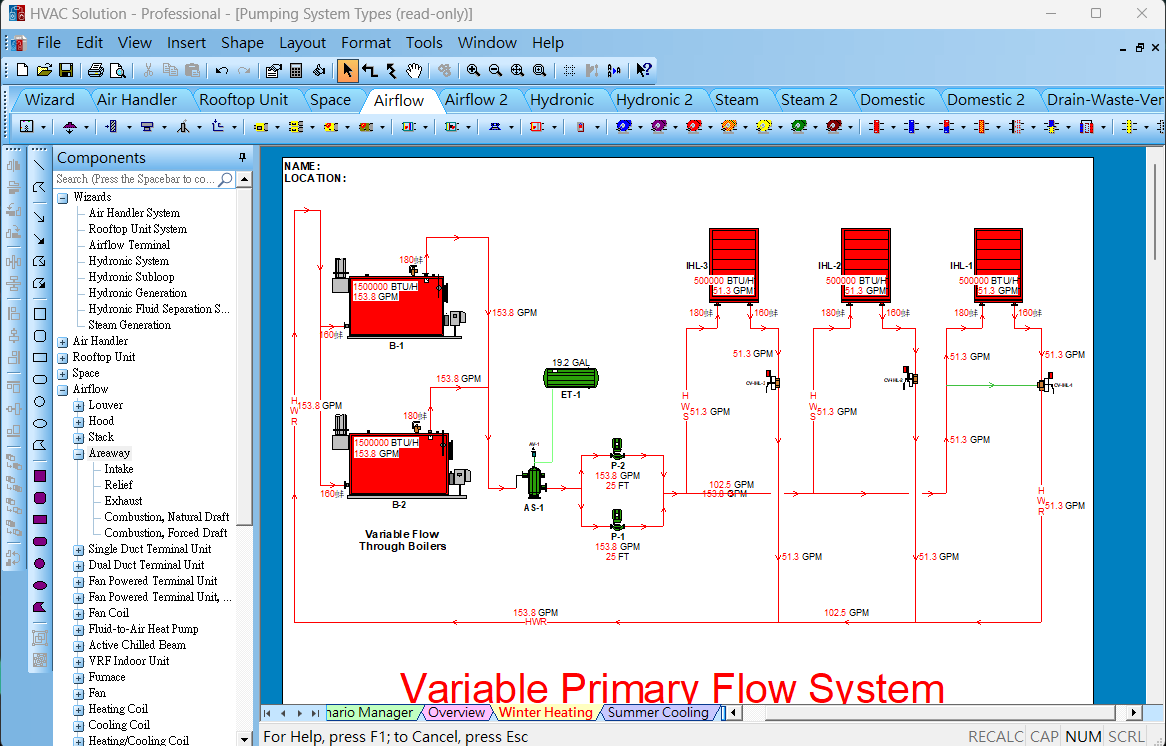Open the Summer Cooling sheet tab
This screenshot has width=1166, height=746.
[658, 713]
